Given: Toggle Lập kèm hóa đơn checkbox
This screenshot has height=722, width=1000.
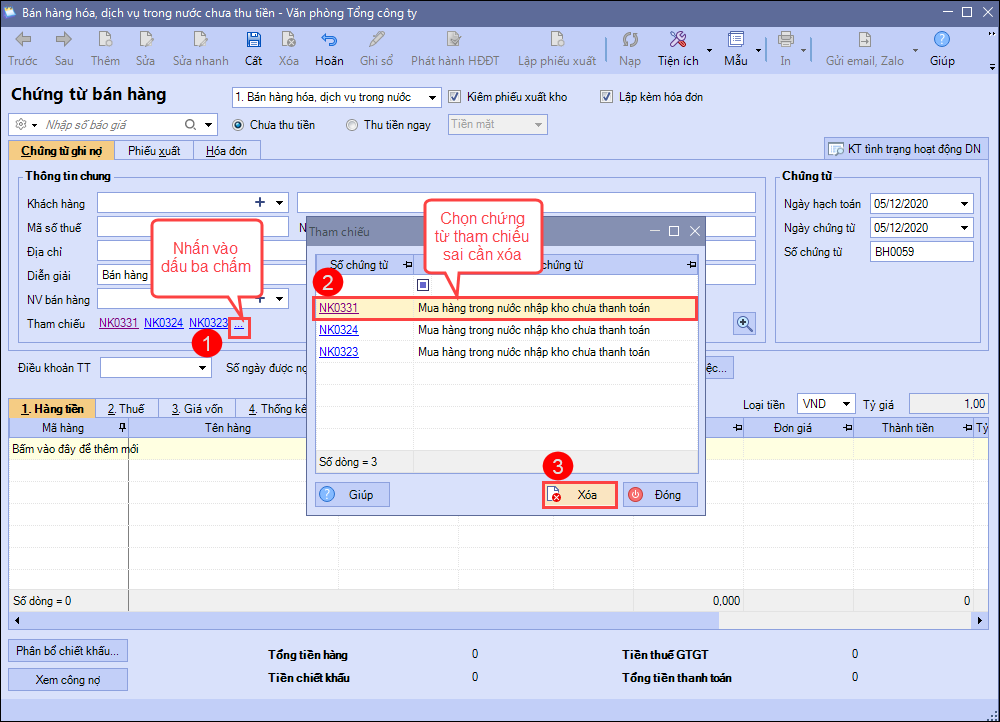Looking at the screenshot, I should point(606,97).
